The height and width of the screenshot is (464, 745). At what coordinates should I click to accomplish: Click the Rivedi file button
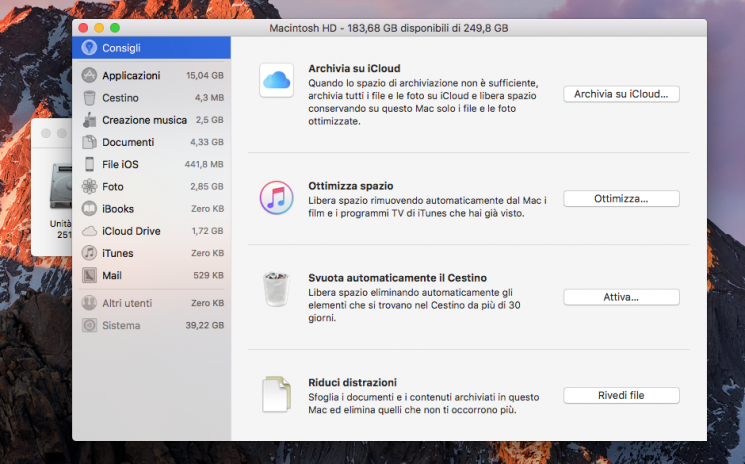621,395
